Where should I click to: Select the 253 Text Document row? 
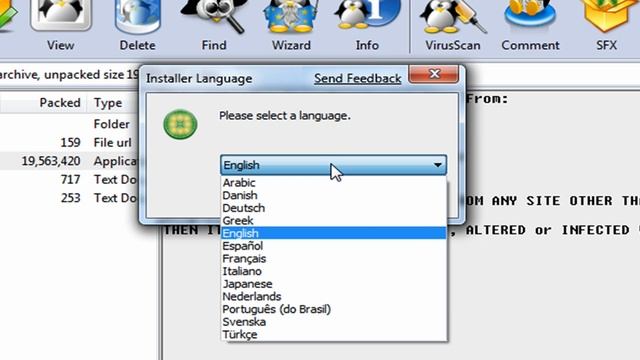tap(69, 198)
